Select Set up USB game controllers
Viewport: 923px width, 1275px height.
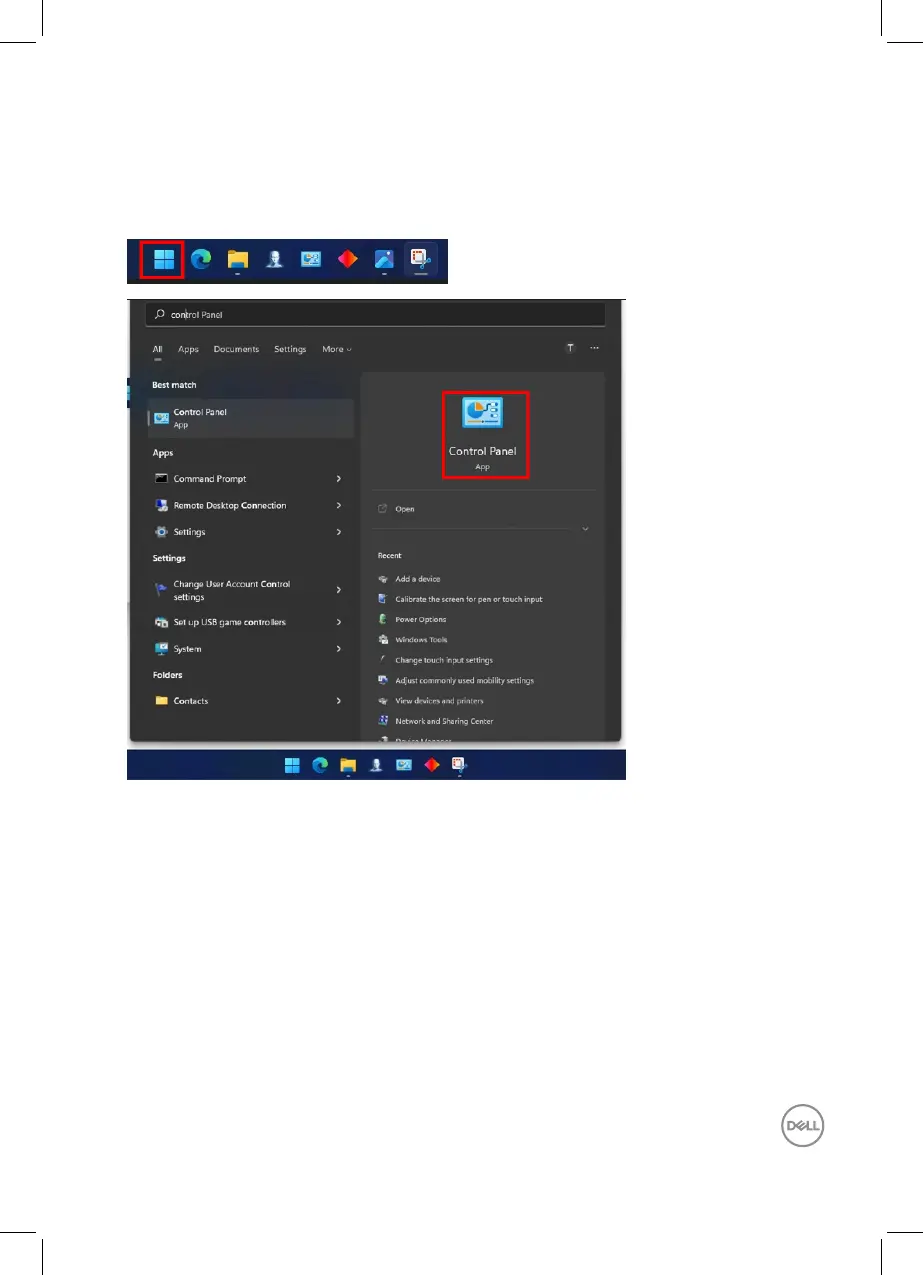(x=230, y=622)
